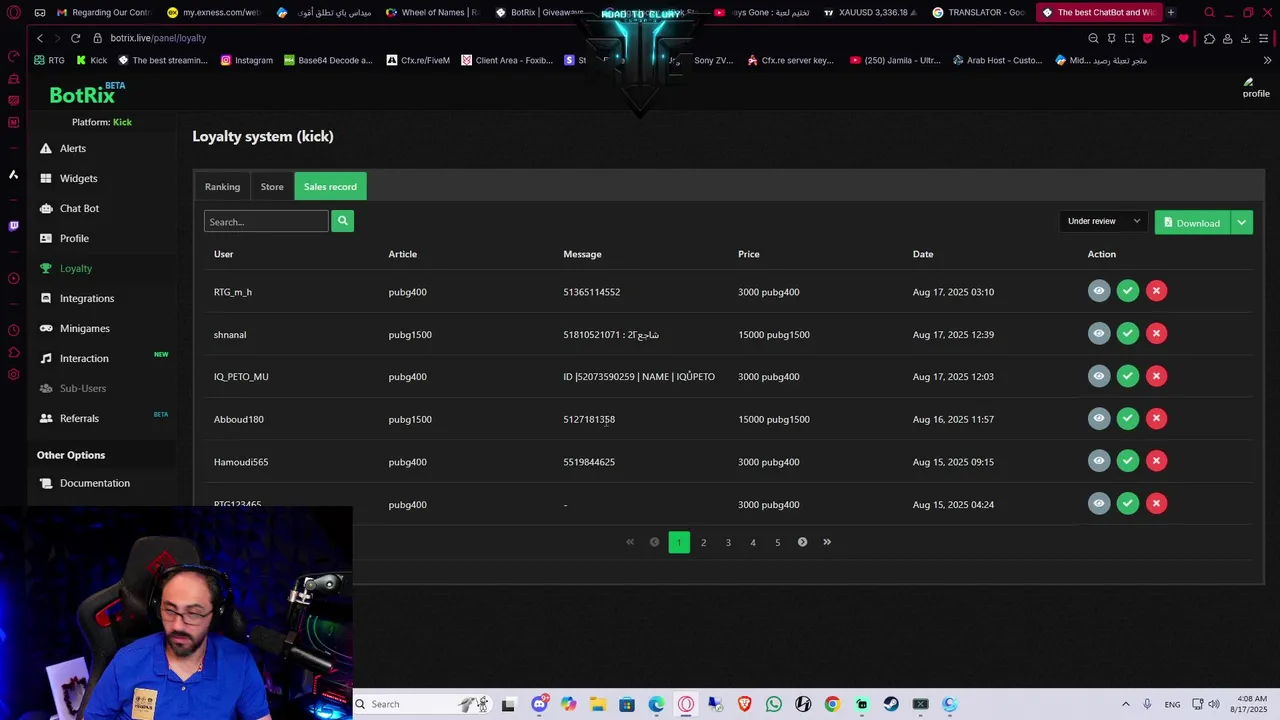Go back in the browser

click(40, 38)
